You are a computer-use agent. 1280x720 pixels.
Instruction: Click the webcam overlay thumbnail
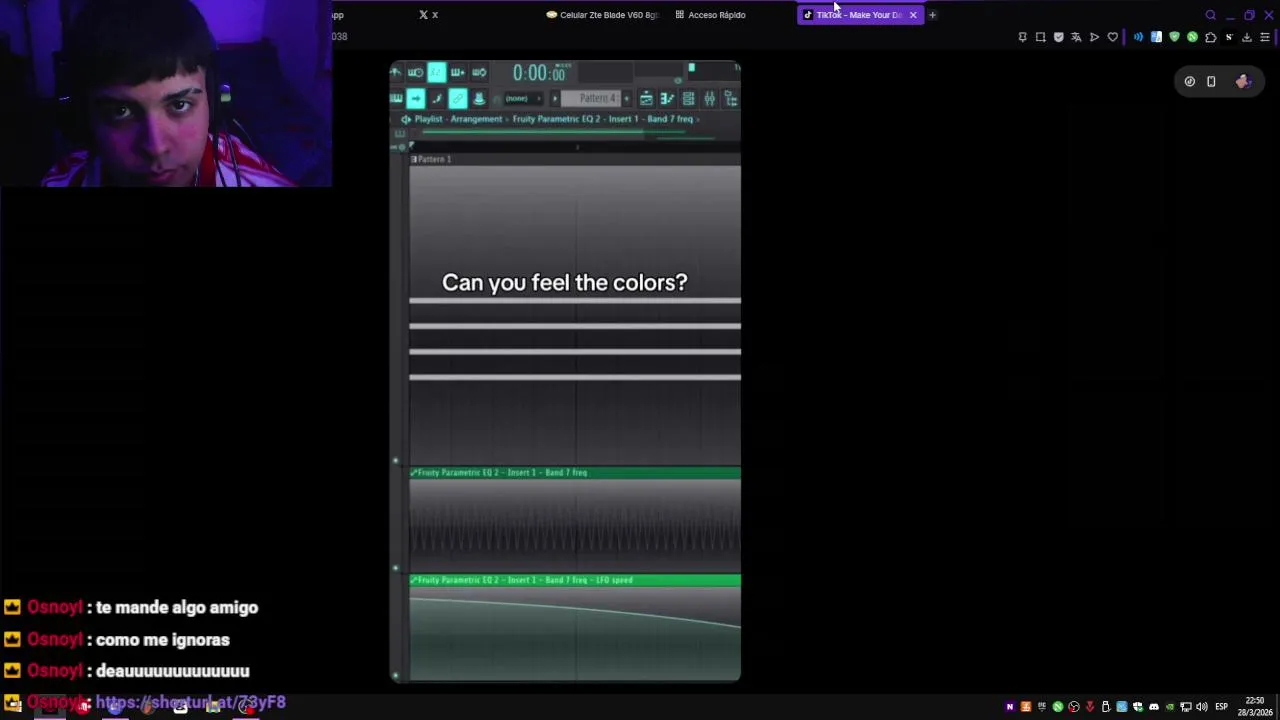pos(166,93)
